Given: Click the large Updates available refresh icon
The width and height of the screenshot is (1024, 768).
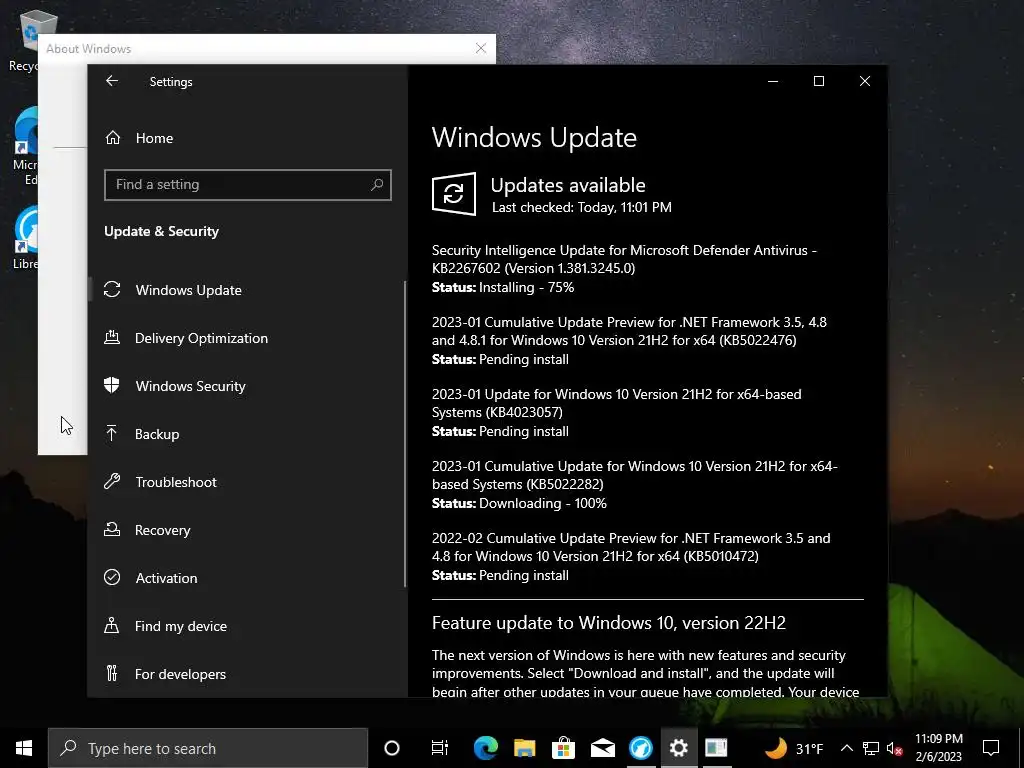Looking at the screenshot, I should [x=454, y=194].
